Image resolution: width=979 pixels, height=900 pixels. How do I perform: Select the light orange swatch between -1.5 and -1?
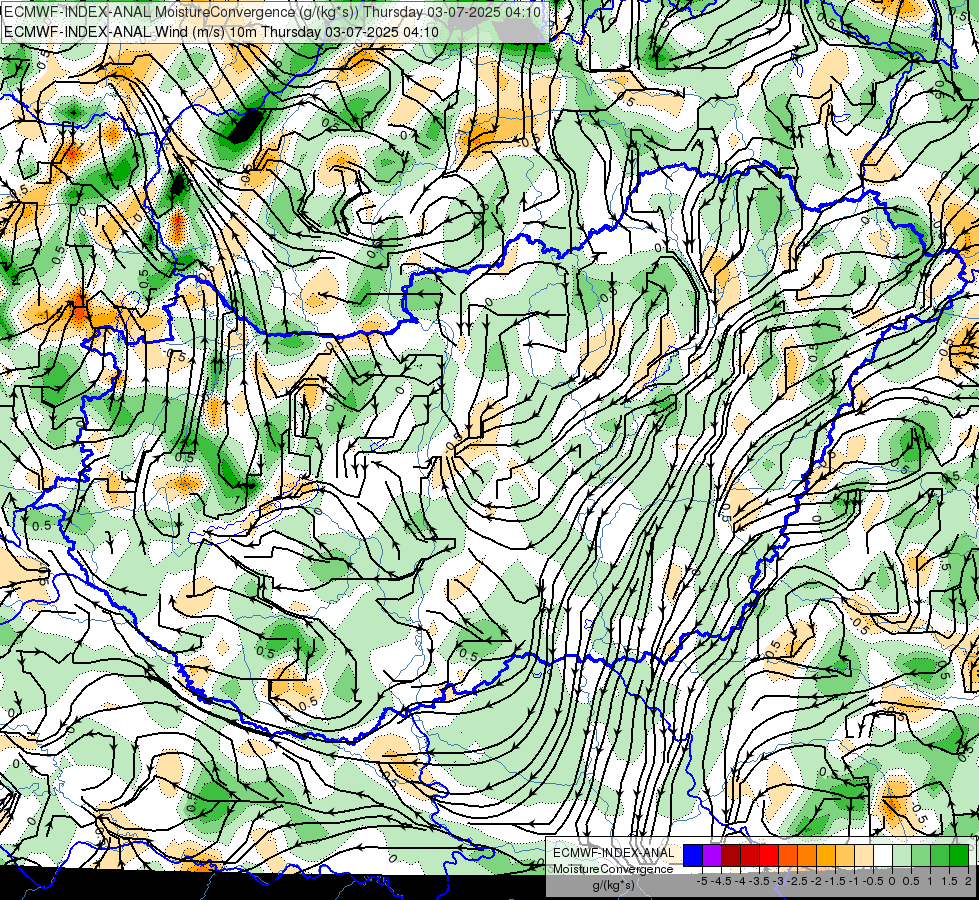pyautogui.click(x=845, y=855)
